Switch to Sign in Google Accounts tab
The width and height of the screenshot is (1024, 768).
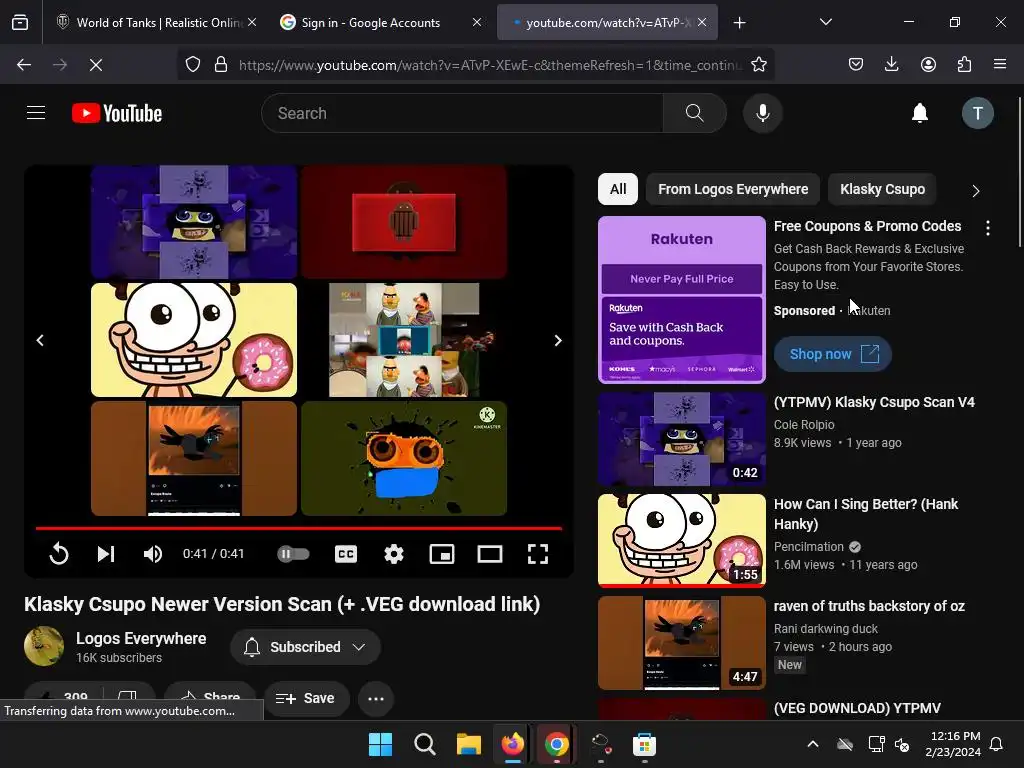370,22
